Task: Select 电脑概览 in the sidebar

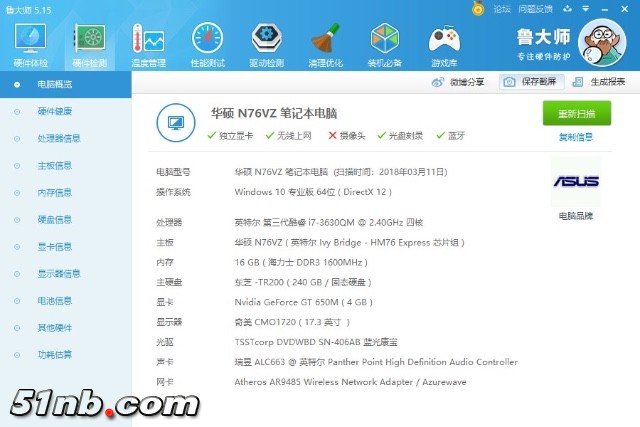Action: coord(54,84)
